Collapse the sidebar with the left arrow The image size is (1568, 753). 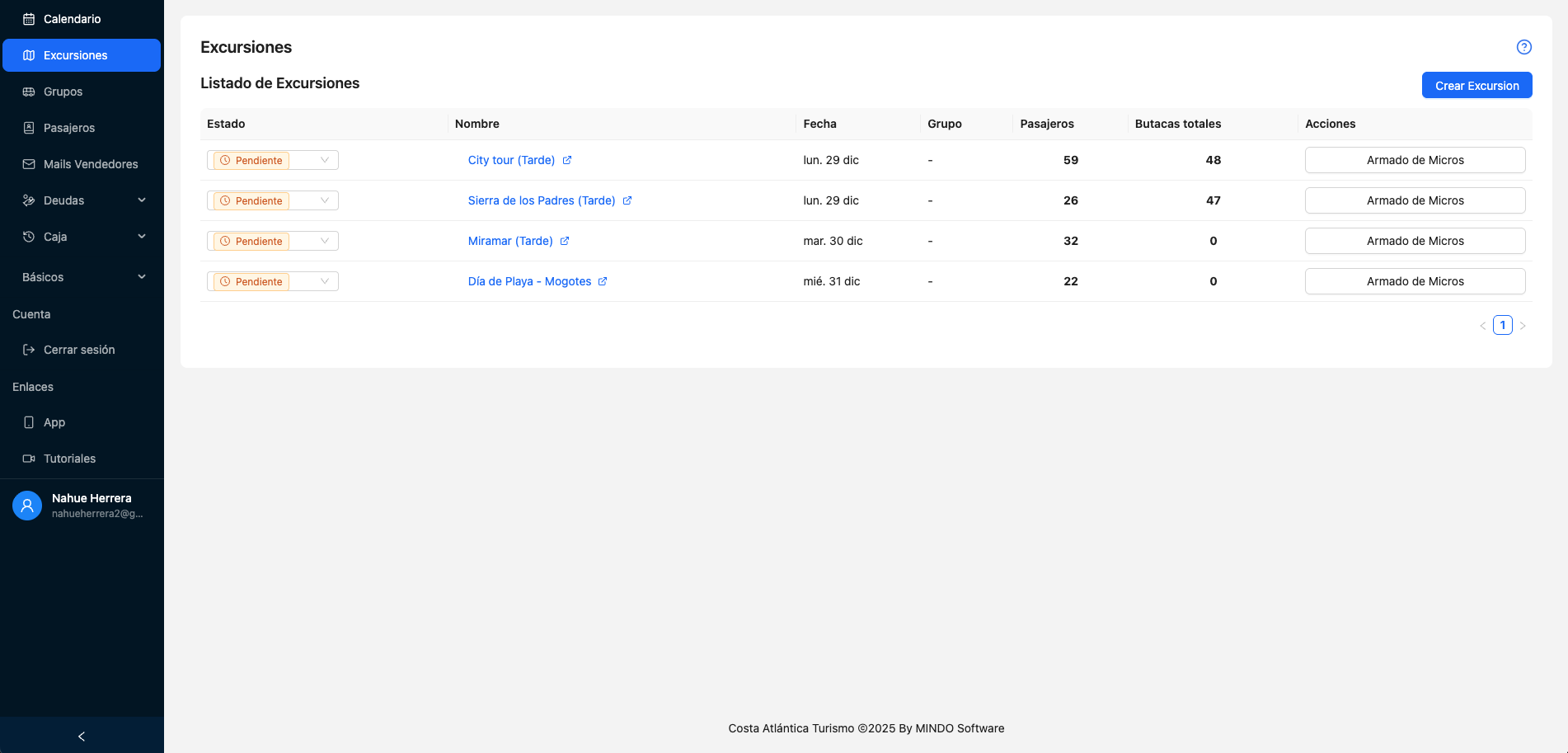point(82,736)
